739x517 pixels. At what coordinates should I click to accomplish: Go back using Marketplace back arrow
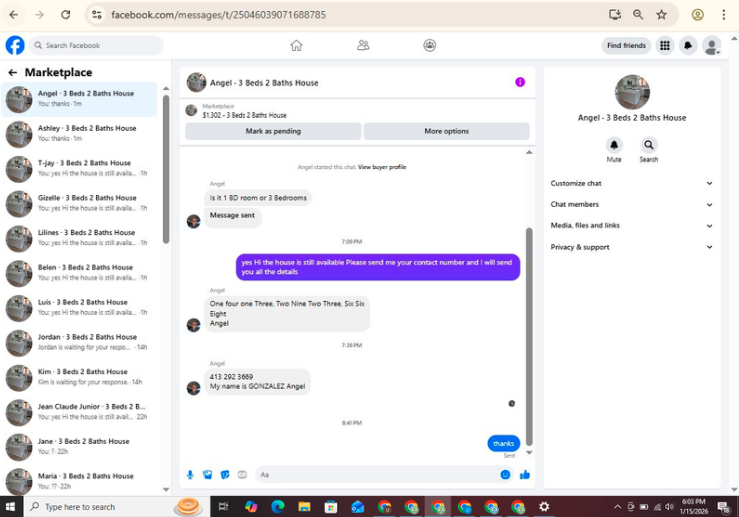click(13, 72)
